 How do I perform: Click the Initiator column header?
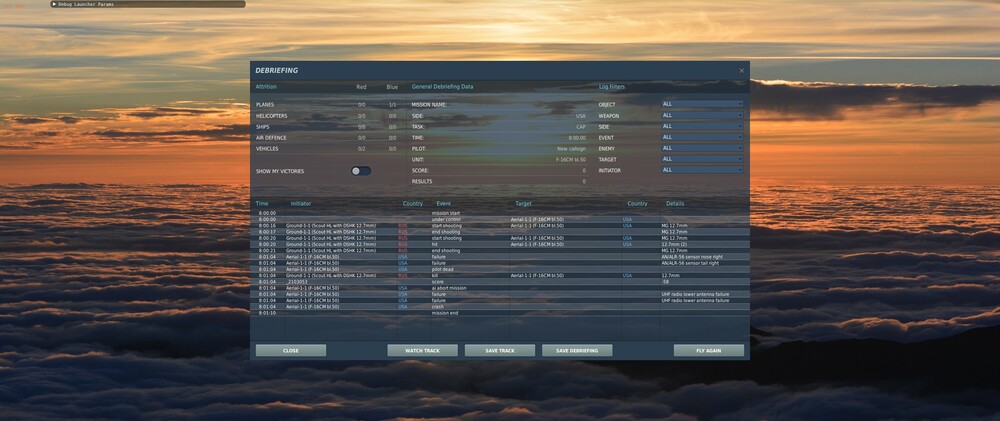(x=301, y=203)
